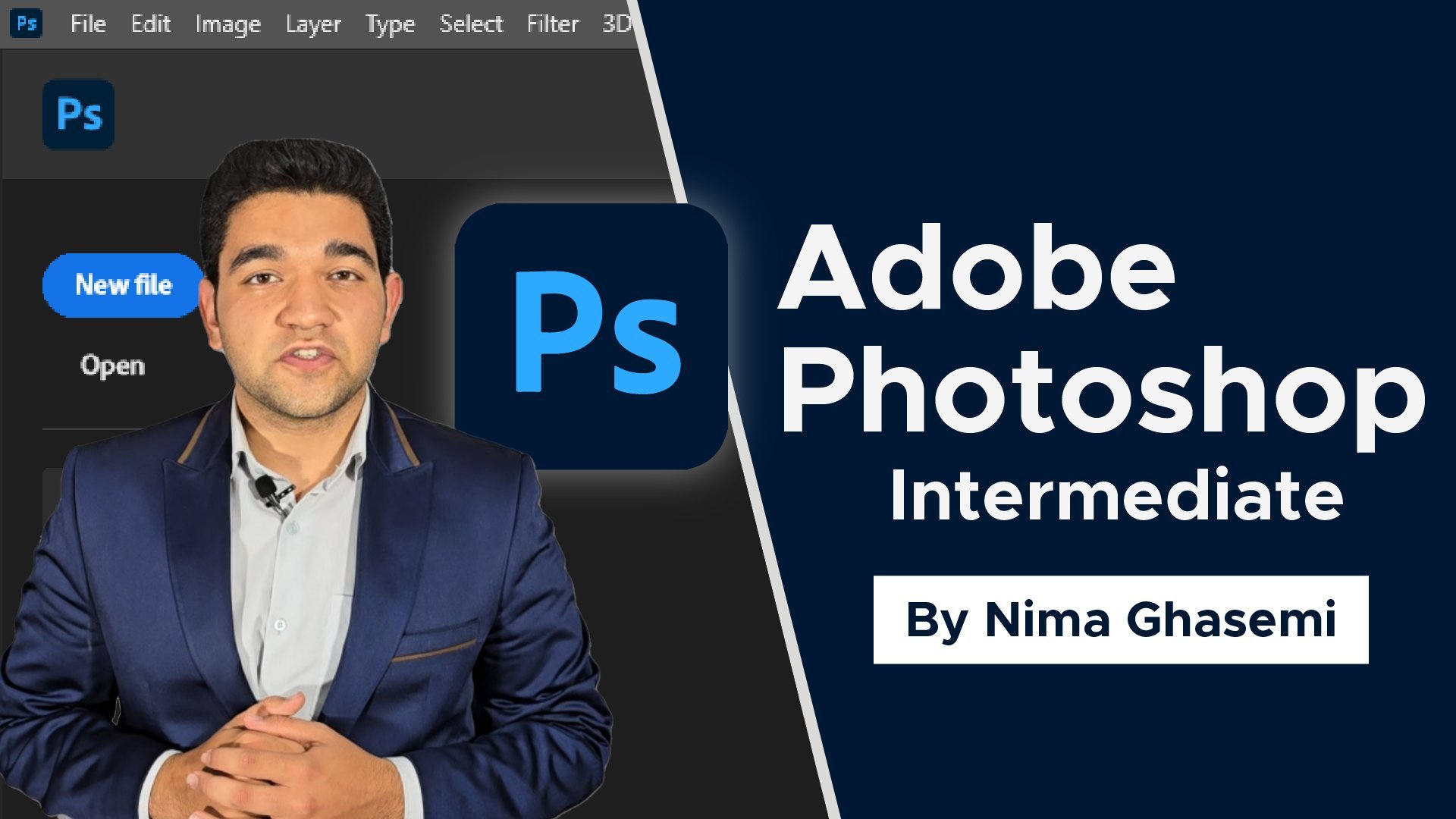Click the Open button
This screenshot has width=1456, height=819.
[112, 366]
